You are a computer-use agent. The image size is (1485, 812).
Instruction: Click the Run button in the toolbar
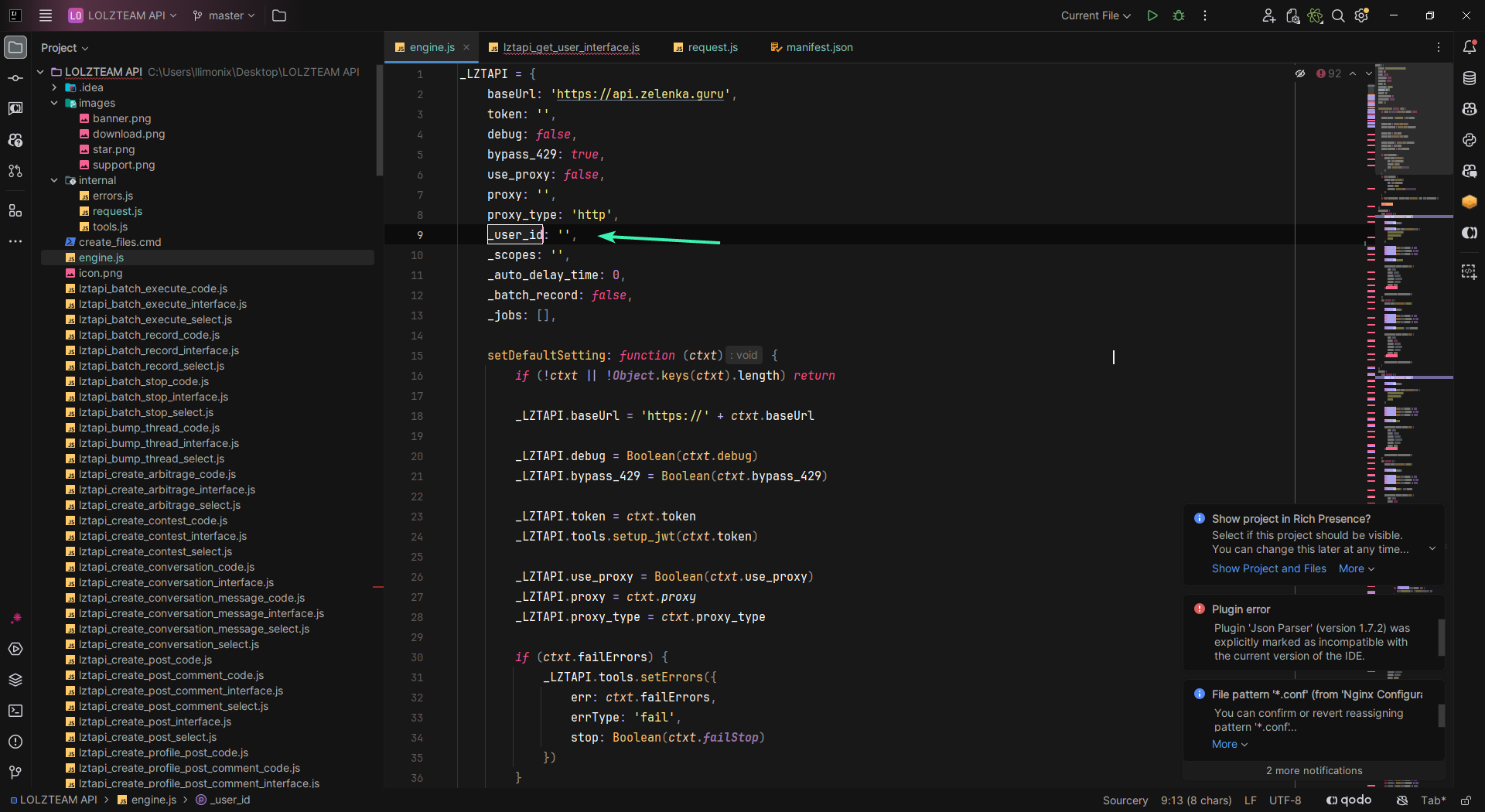click(1152, 15)
